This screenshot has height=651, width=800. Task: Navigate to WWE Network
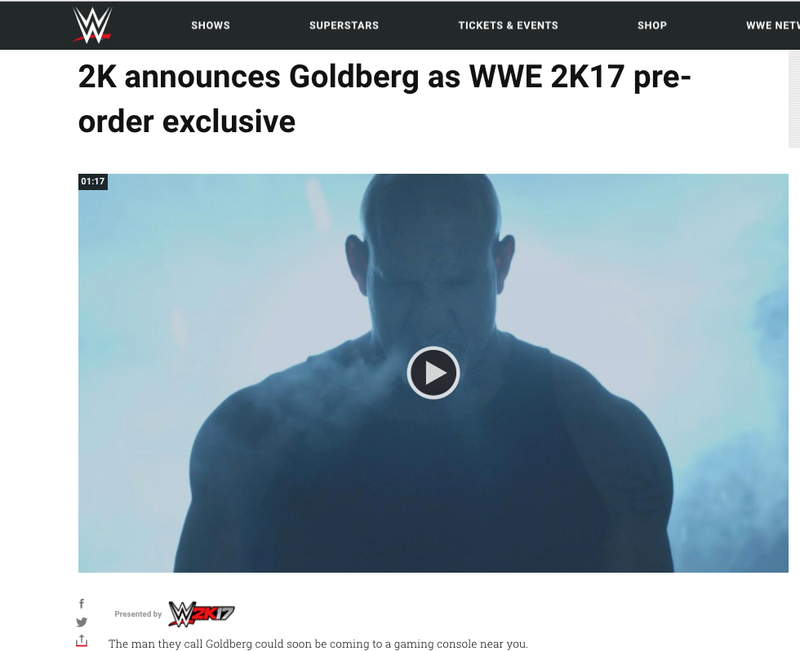(772, 26)
